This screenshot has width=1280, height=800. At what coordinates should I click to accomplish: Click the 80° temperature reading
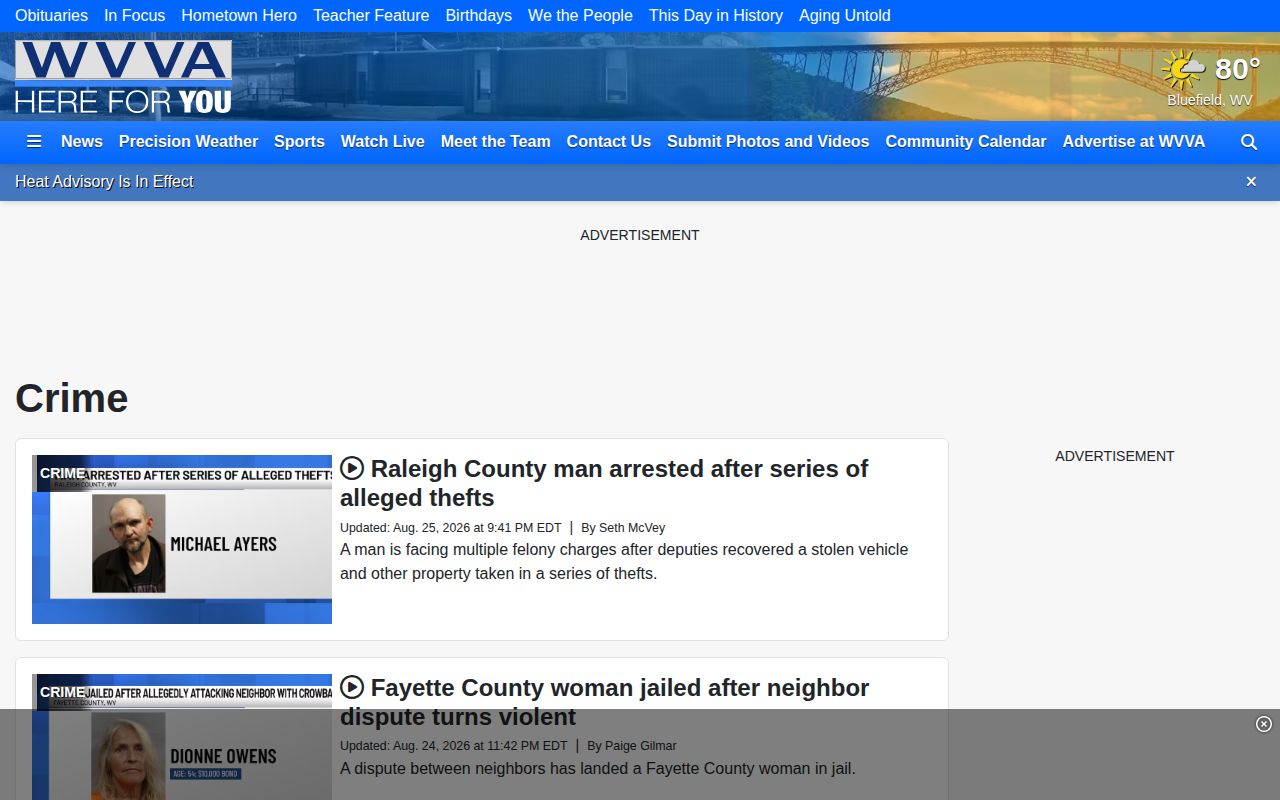point(1237,69)
